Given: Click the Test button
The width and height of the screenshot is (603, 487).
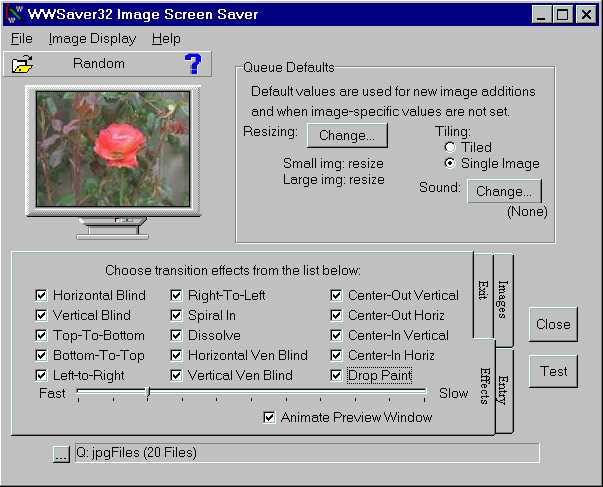Looking at the screenshot, I should click(x=553, y=371).
